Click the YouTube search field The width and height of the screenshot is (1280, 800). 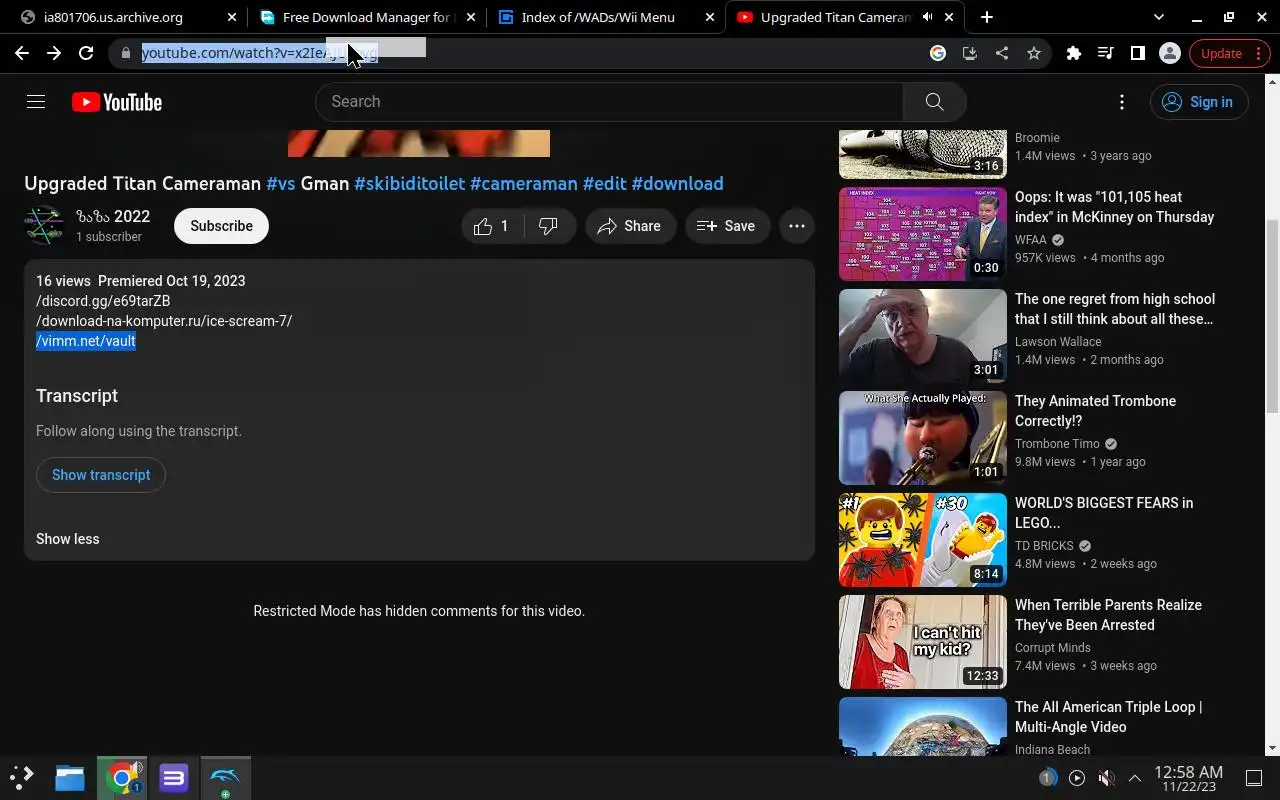[609, 101]
